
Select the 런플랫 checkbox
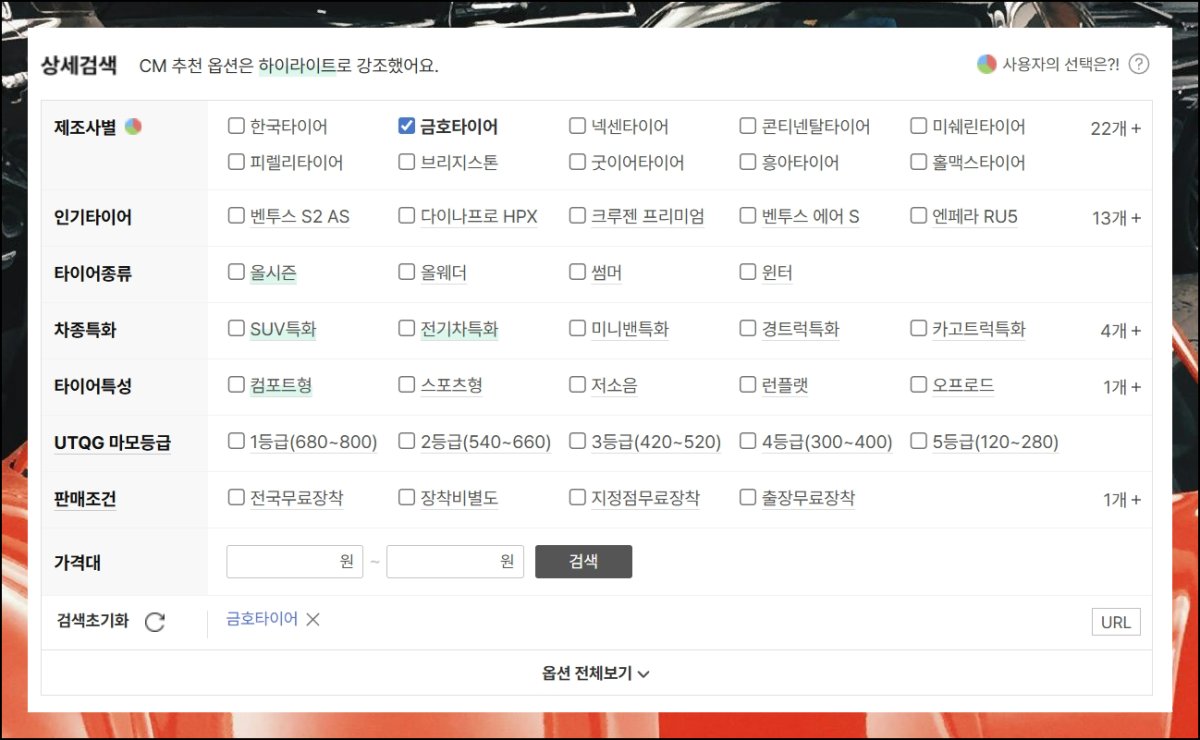tap(748, 384)
